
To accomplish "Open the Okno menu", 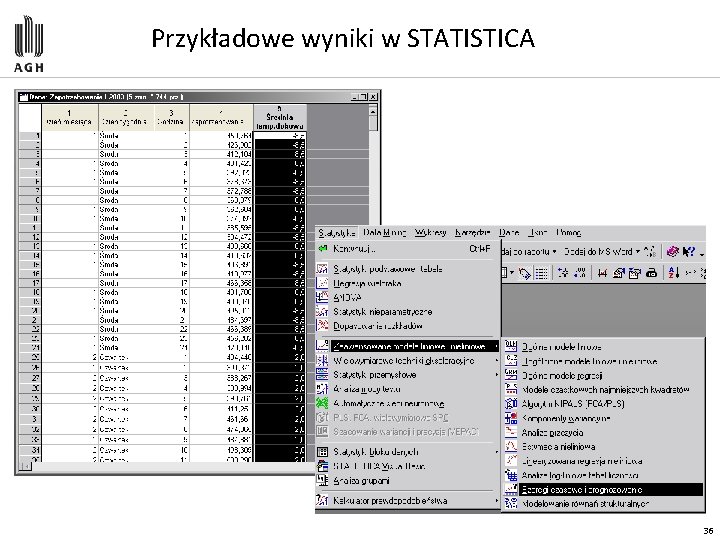I will pyautogui.click(x=537, y=233).
